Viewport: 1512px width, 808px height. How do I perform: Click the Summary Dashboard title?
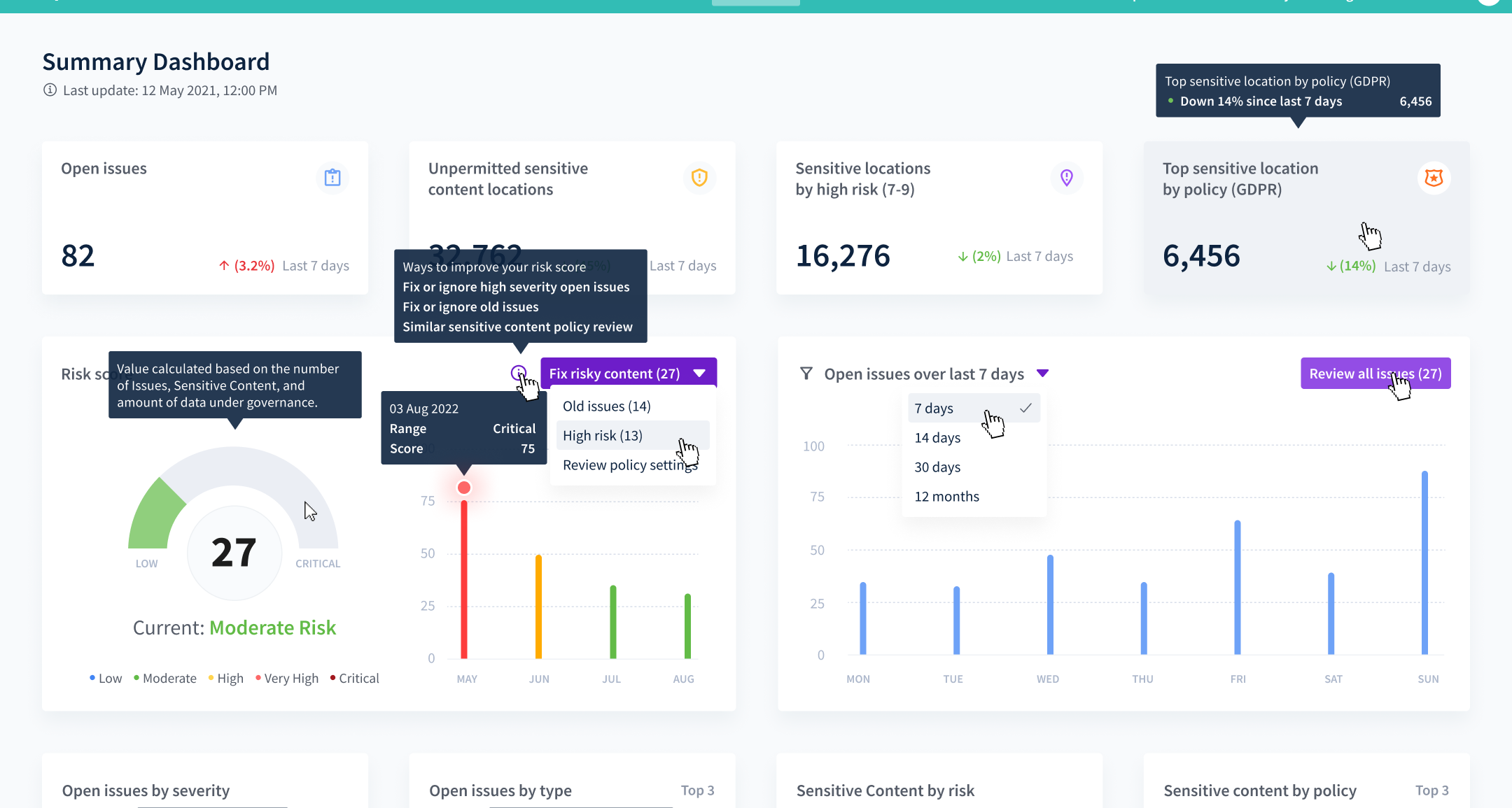[156, 62]
